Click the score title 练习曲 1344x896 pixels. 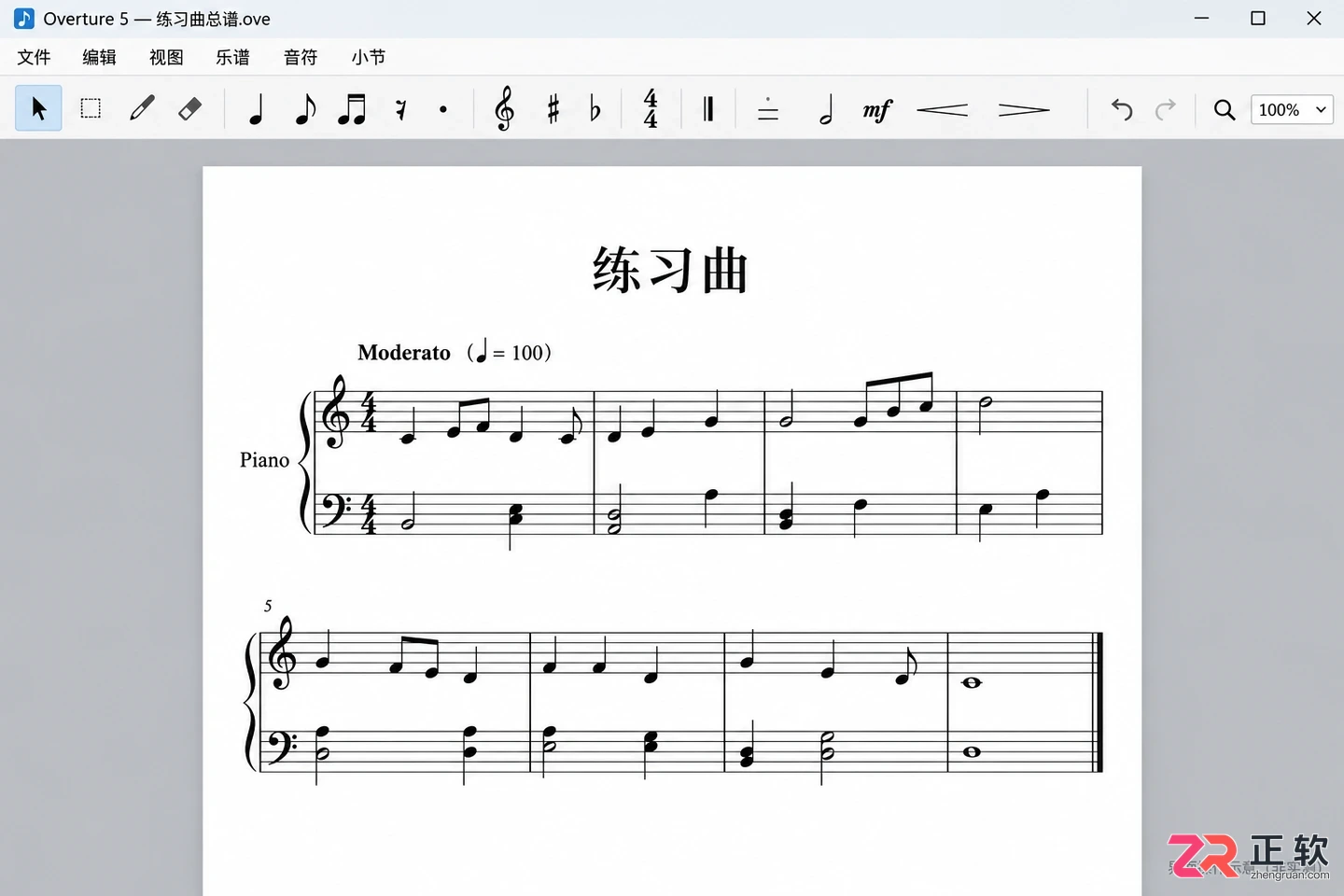(x=671, y=271)
